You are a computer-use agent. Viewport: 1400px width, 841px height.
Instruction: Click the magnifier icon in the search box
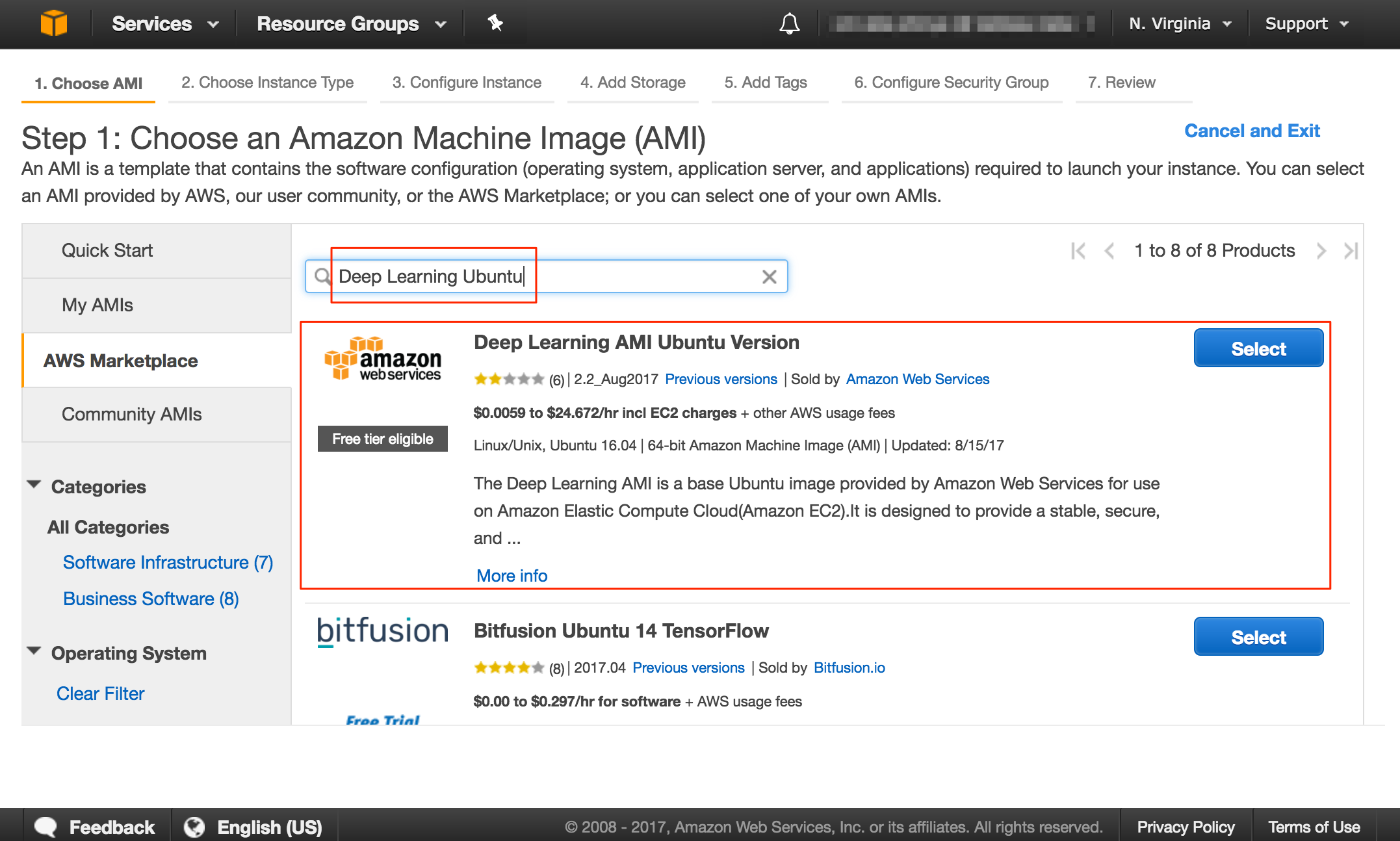[x=321, y=276]
